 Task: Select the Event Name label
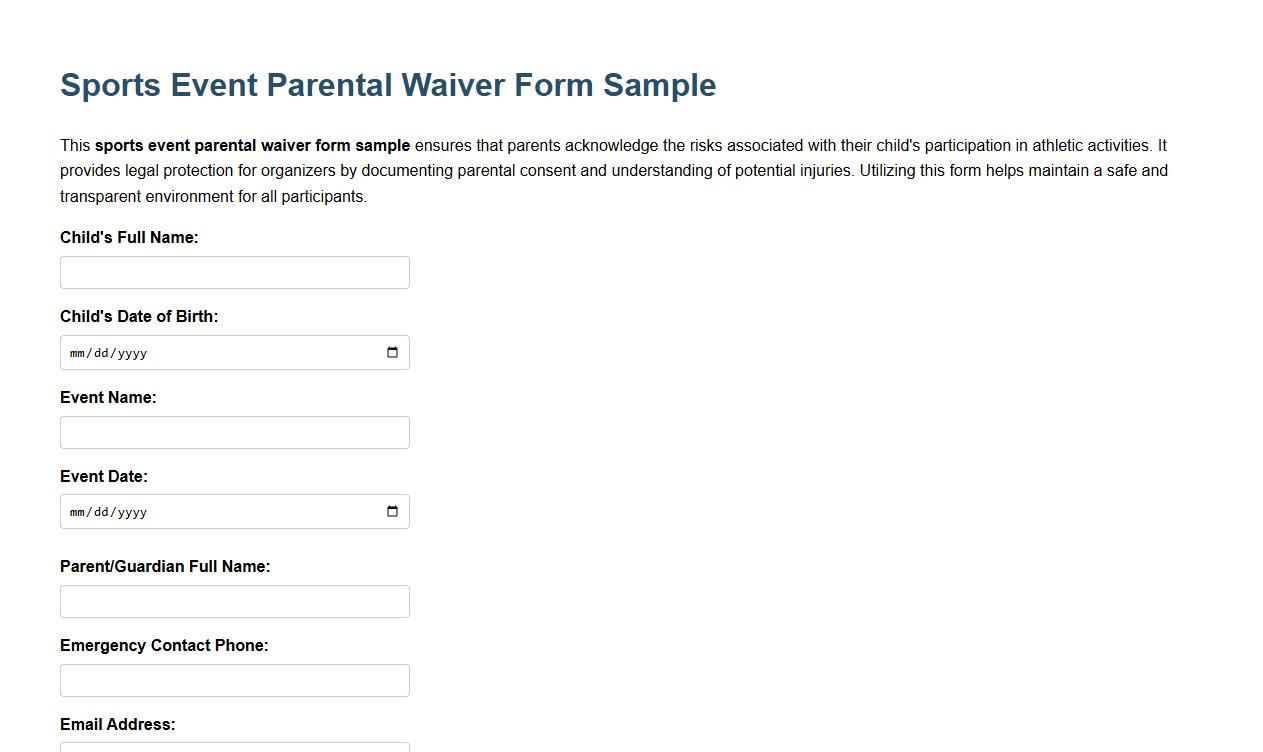[x=107, y=397]
